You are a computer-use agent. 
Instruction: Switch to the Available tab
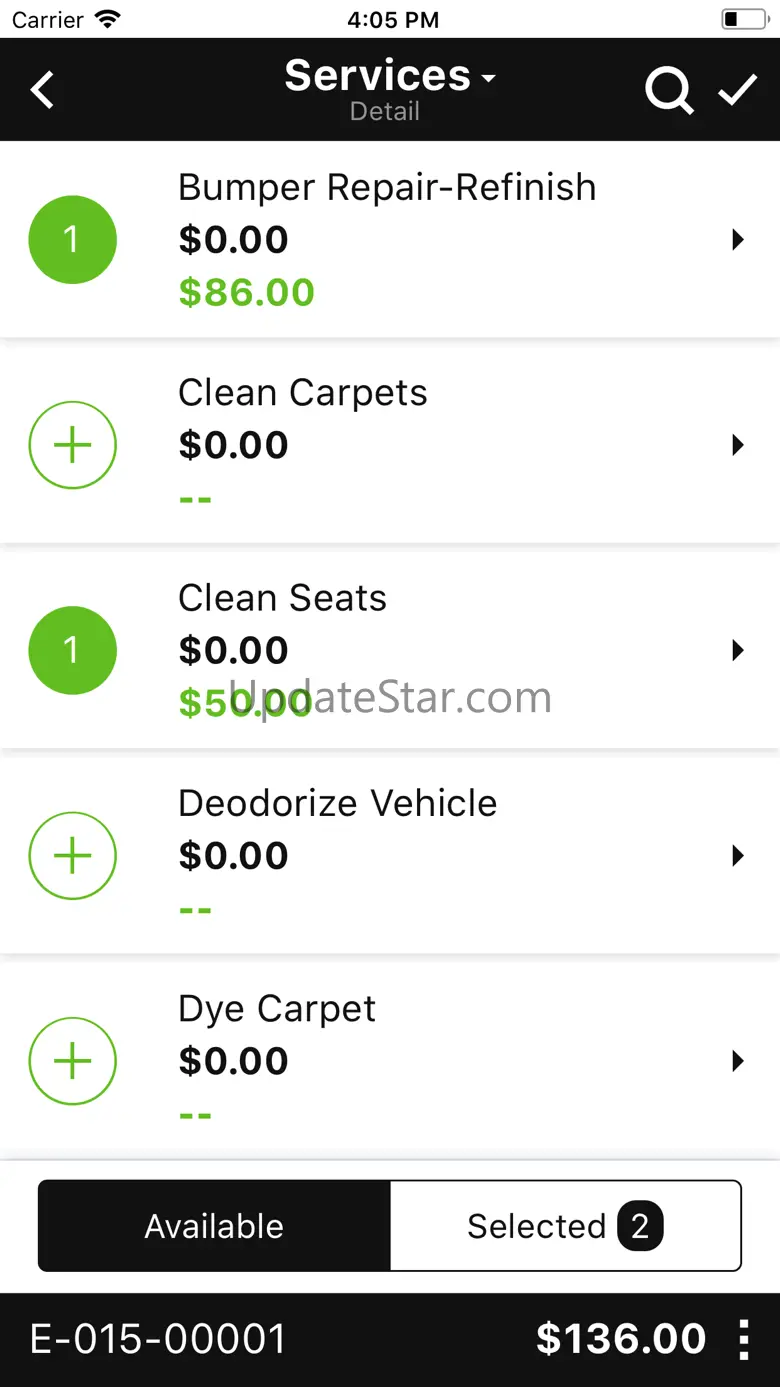(214, 1226)
